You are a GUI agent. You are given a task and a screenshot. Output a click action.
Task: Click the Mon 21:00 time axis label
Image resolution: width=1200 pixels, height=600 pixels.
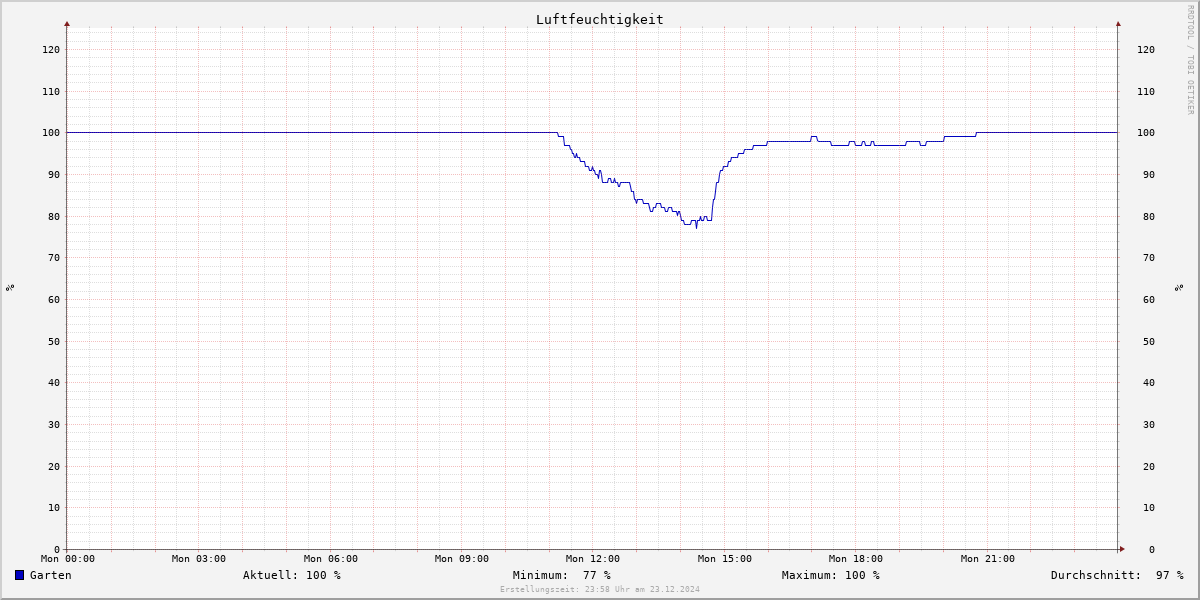(988, 559)
